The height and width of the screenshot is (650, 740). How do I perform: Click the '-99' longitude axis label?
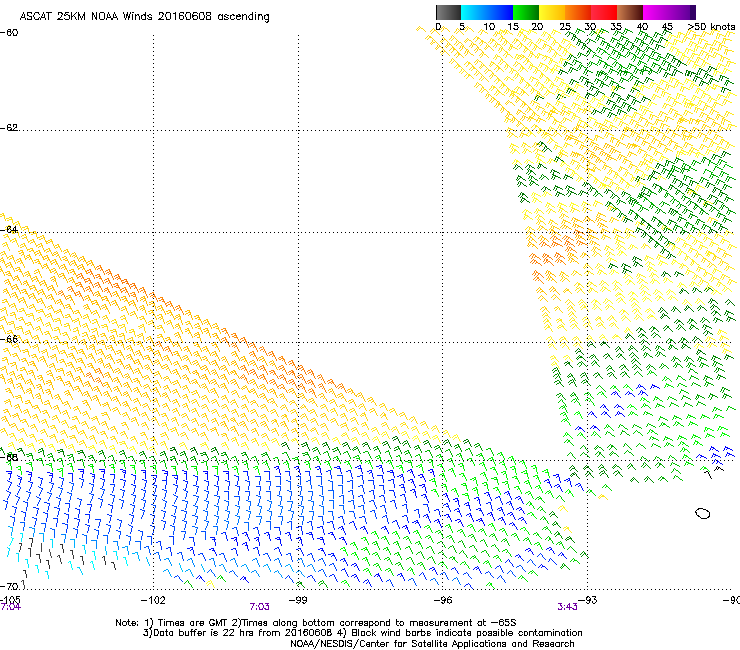(x=298, y=600)
